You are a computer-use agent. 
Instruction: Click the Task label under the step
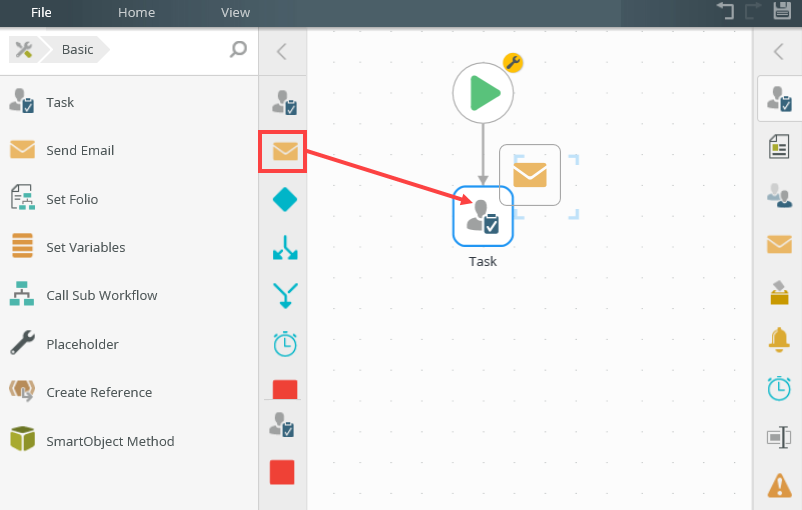pyautogui.click(x=483, y=261)
